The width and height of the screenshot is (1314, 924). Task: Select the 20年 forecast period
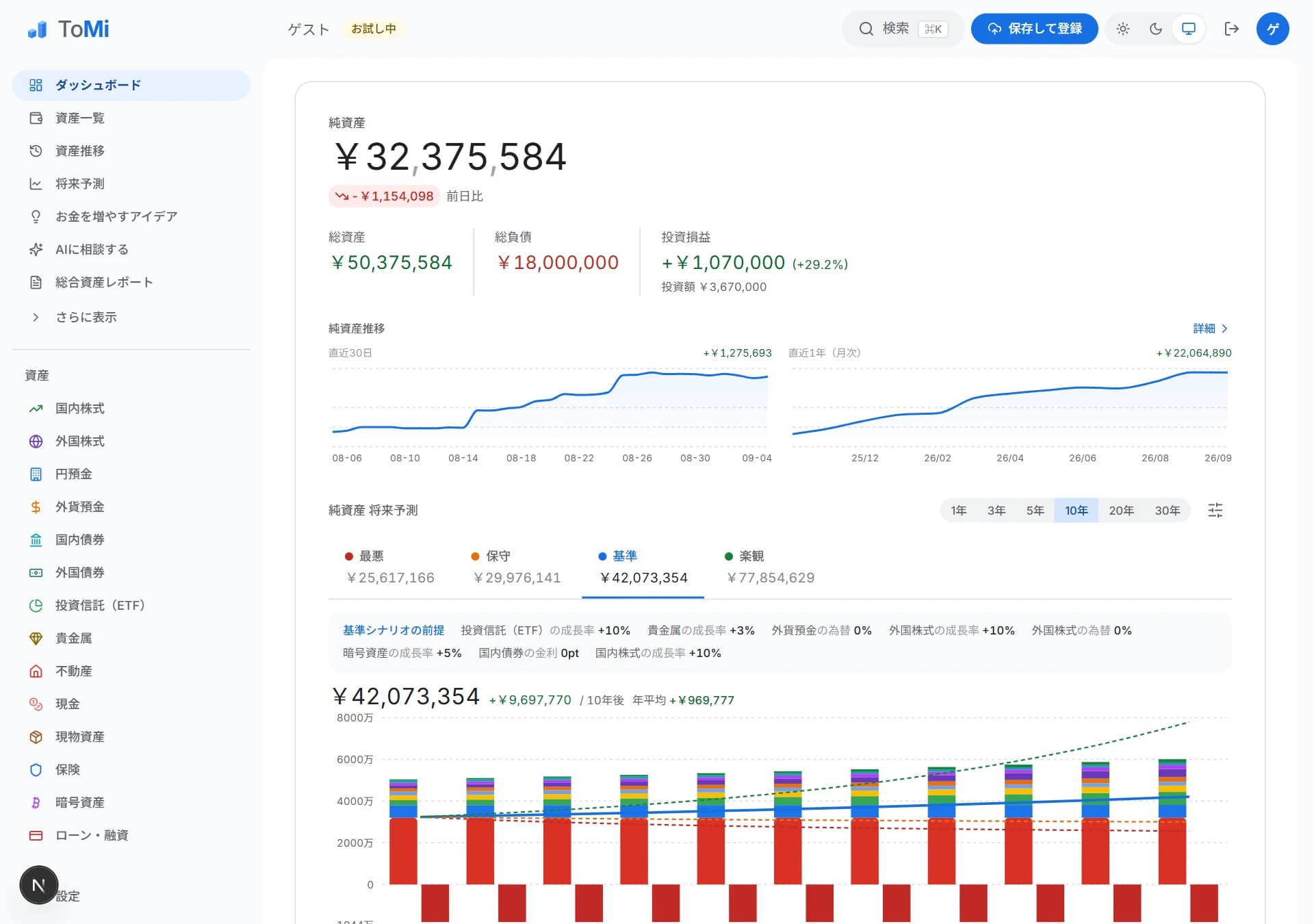point(1121,511)
